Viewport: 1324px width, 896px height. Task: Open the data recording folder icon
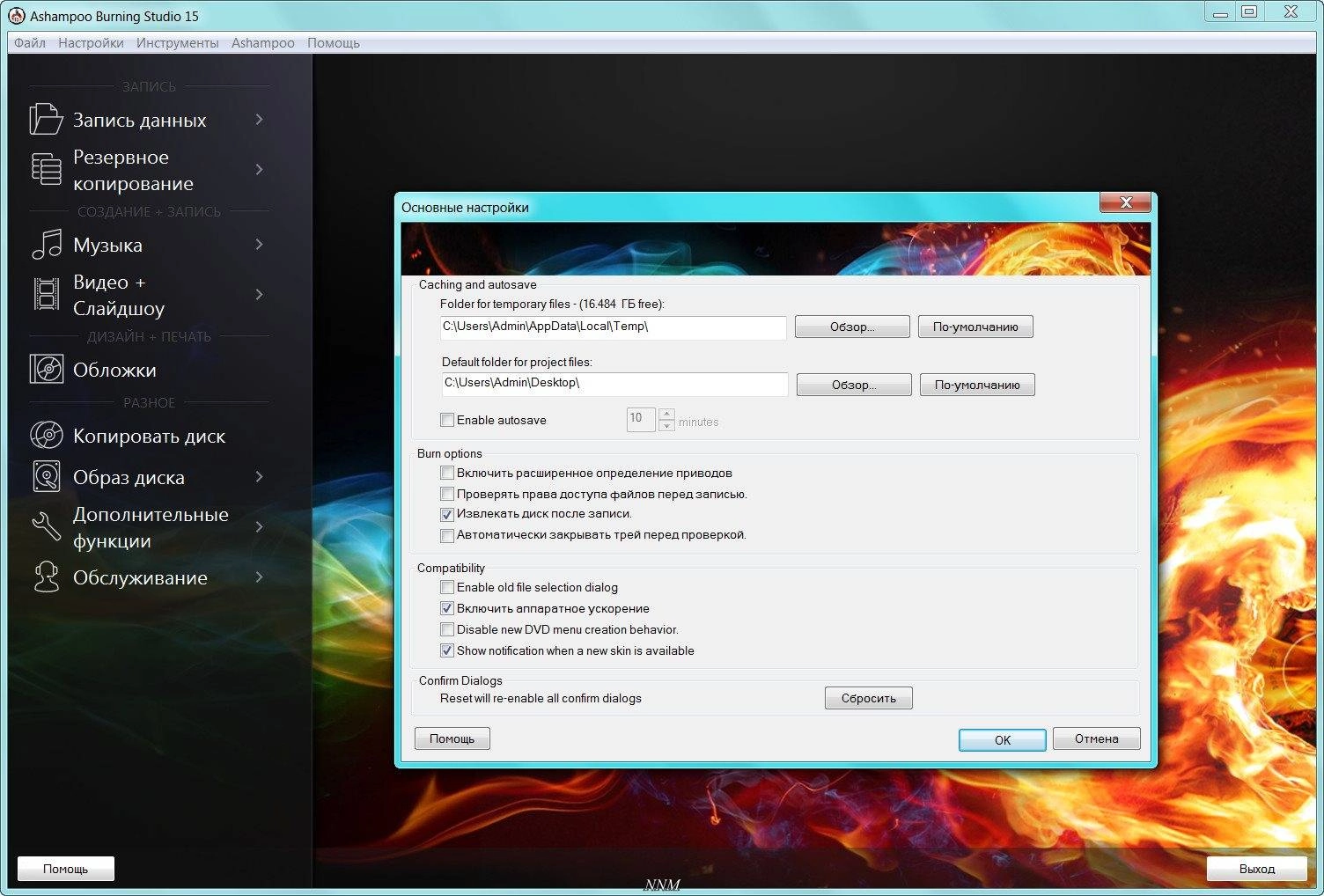point(46,120)
